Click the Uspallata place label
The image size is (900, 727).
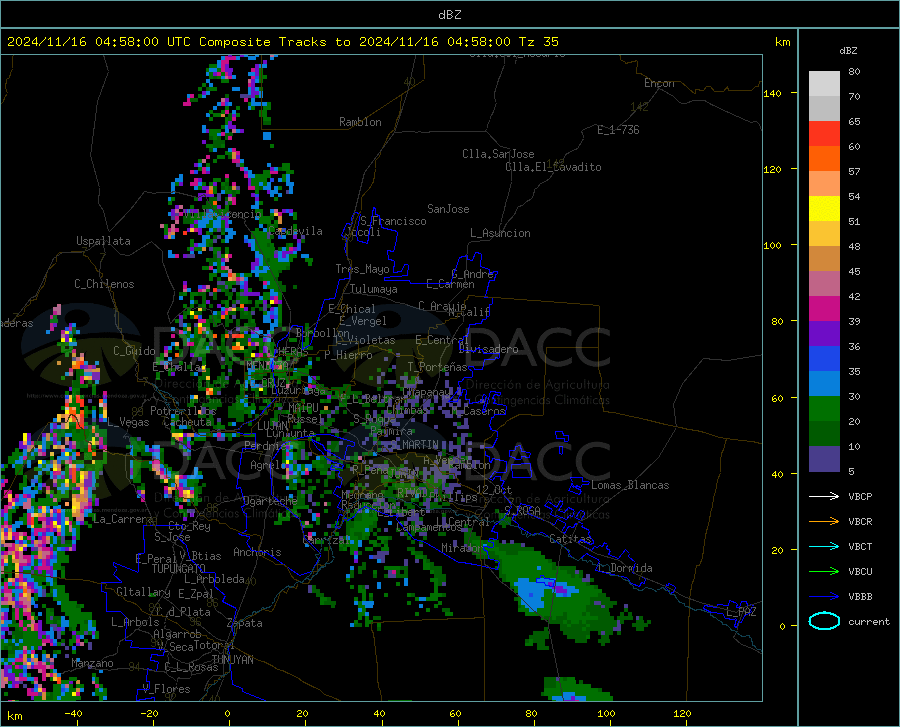(x=103, y=242)
